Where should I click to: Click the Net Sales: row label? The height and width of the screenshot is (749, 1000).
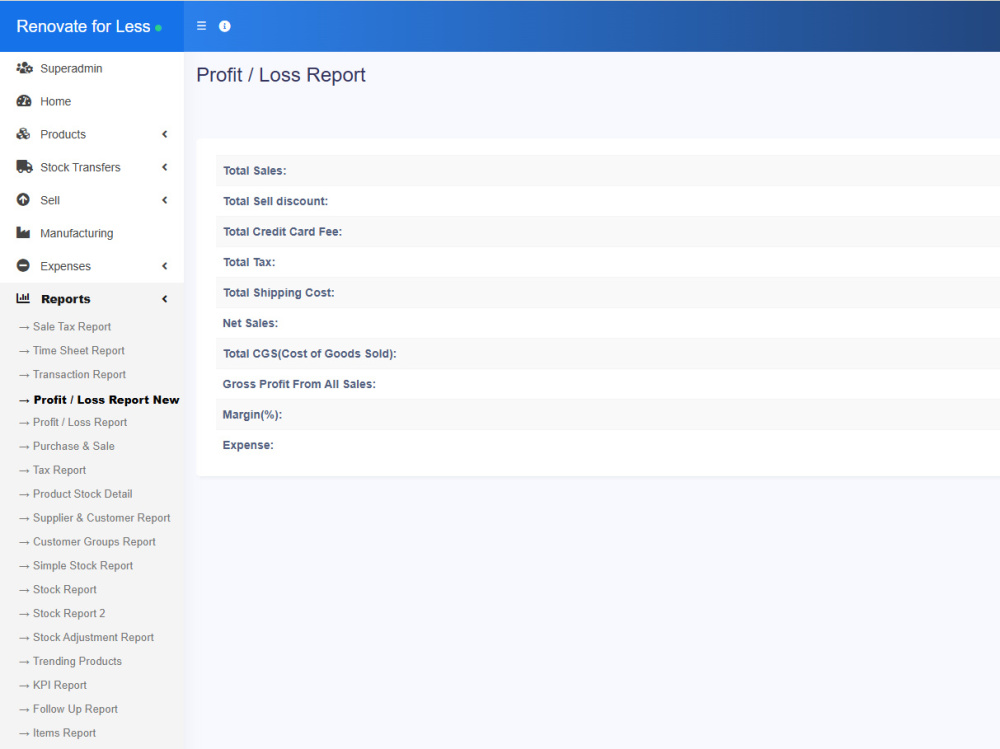(x=250, y=323)
